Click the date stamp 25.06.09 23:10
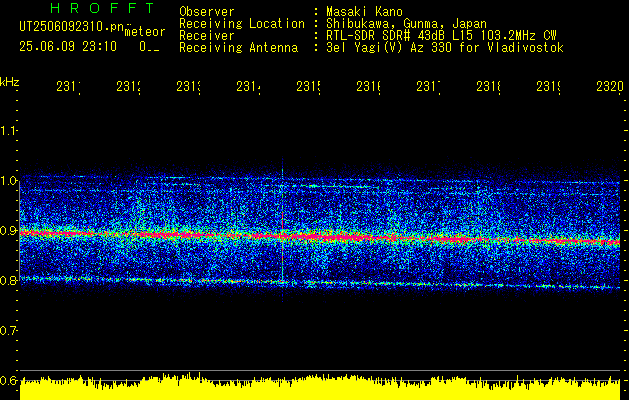 coord(68,47)
